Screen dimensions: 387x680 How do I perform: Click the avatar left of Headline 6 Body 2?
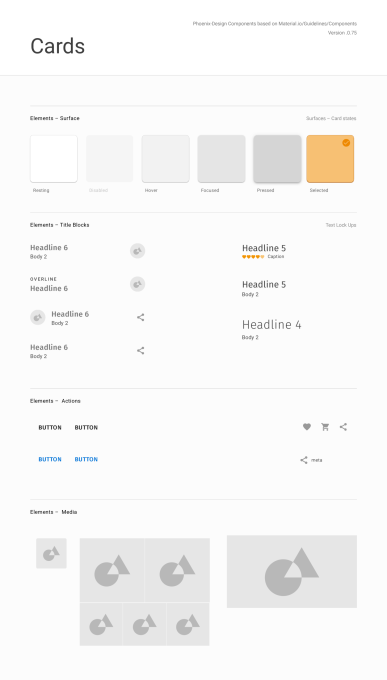pos(38,317)
